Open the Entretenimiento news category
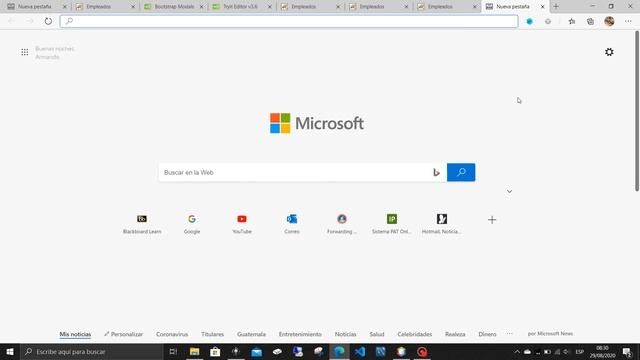 (x=300, y=334)
